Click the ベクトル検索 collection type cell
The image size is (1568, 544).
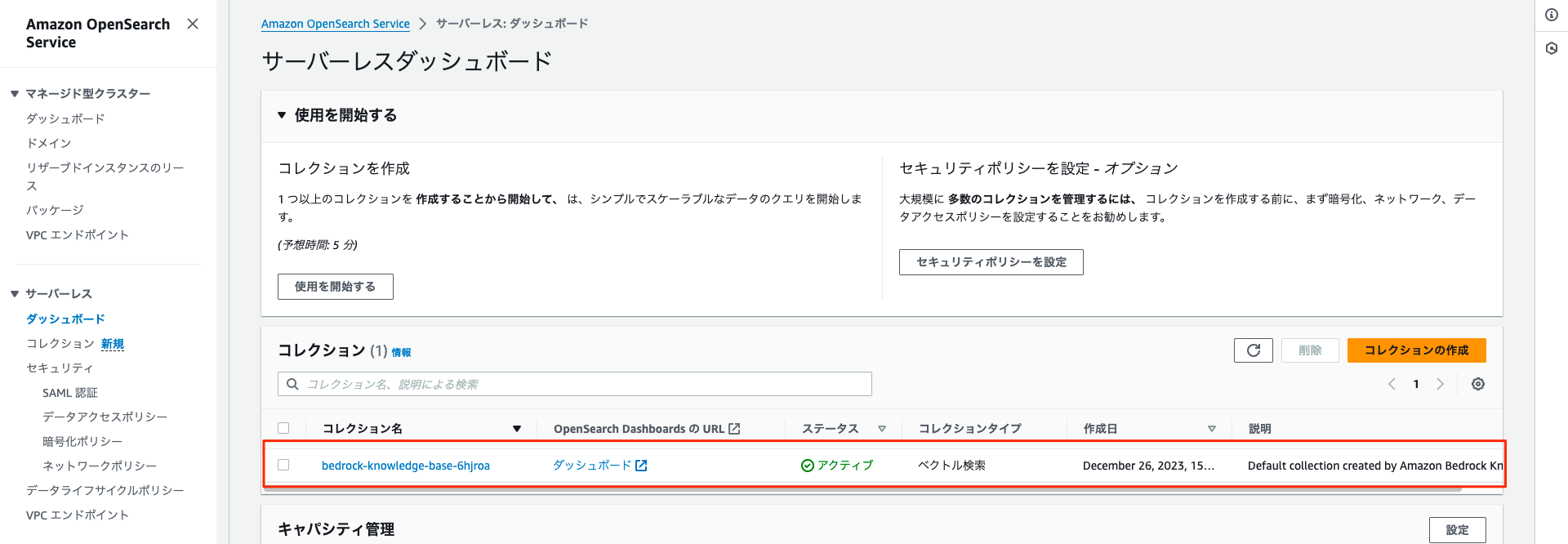[951, 466]
